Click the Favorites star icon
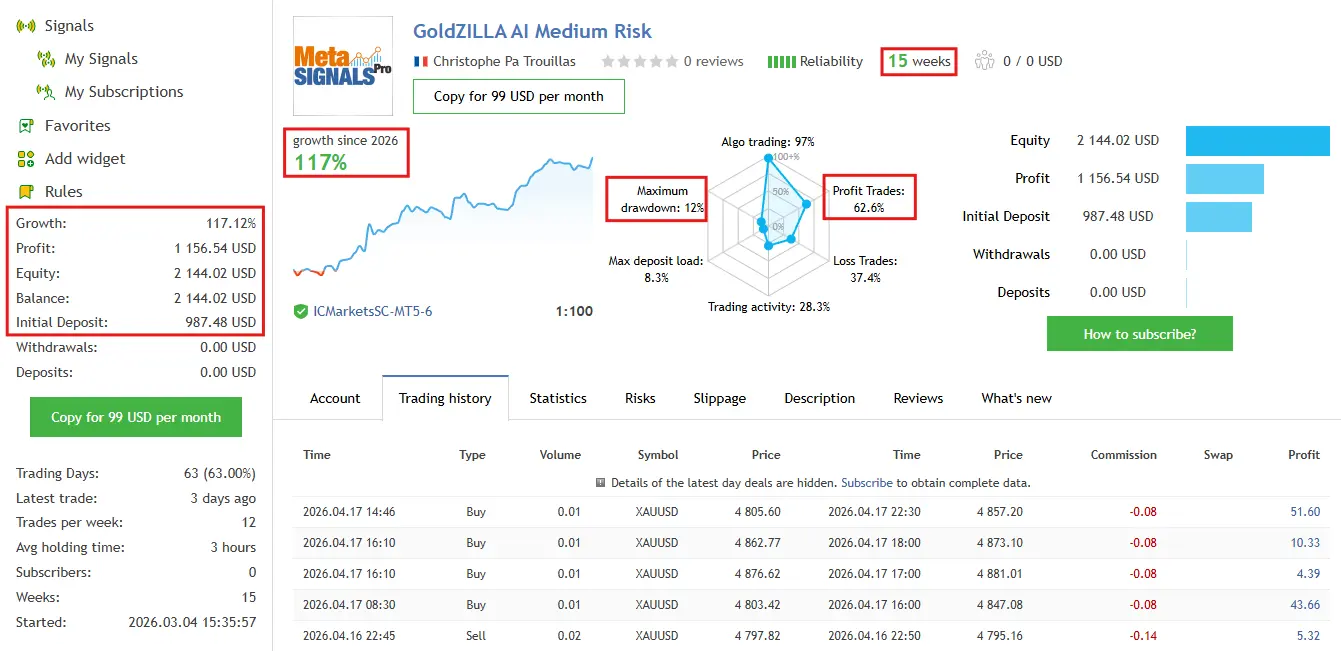The height and width of the screenshot is (651, 1341). point(26,126)
